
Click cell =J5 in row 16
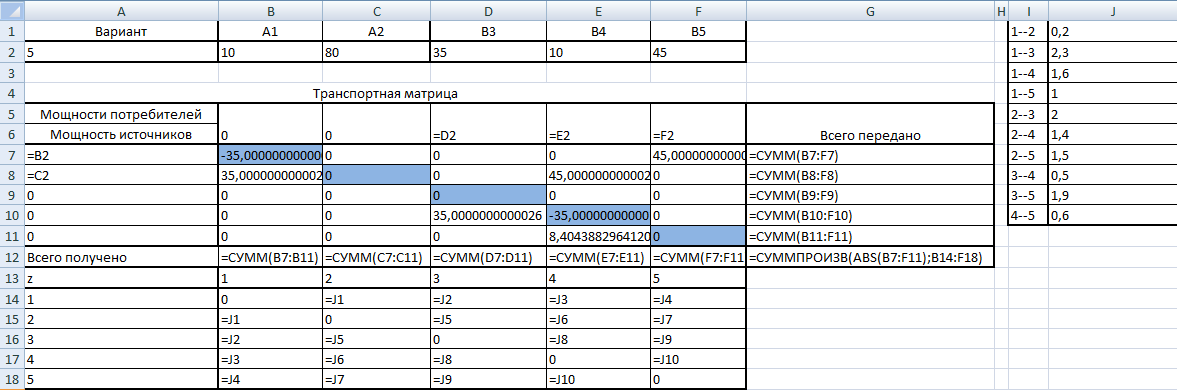(x=377, y=339)
